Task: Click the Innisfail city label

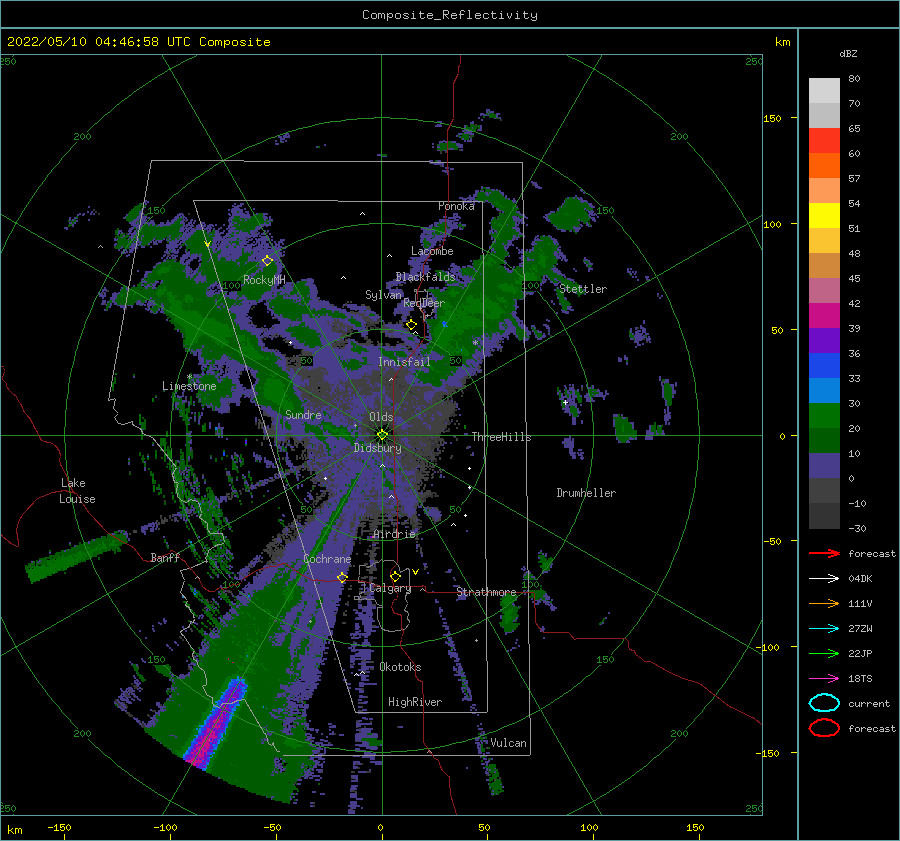Action: (x=404, y=362)
